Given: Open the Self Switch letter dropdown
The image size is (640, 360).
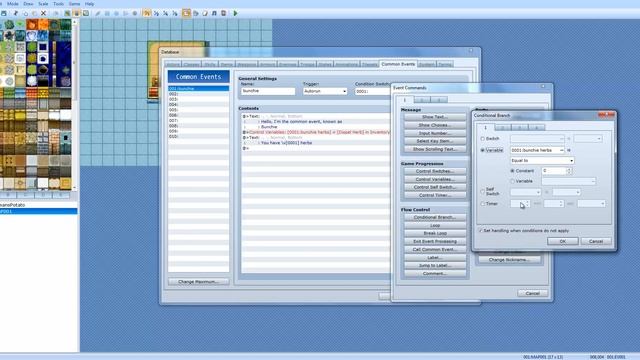Looking at the screenshot, I should pos(526,192).
